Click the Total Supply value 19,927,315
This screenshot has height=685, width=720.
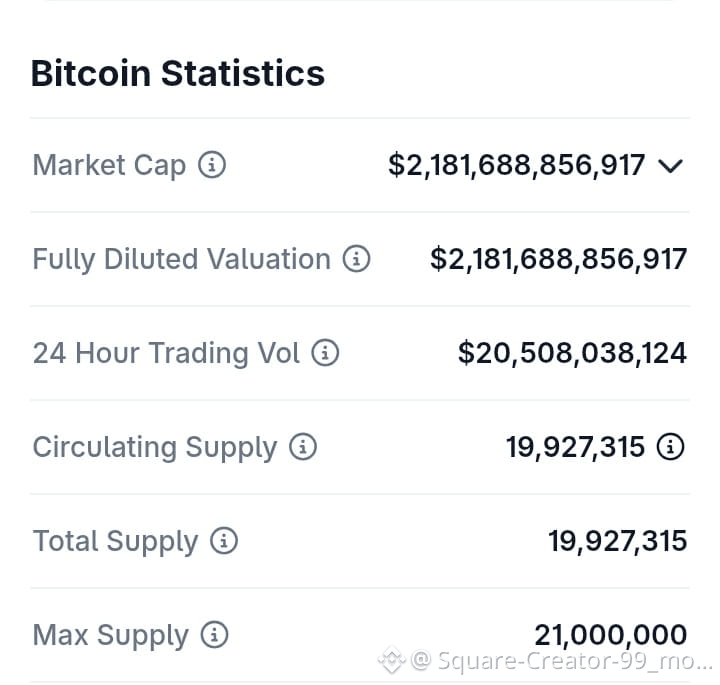click(618, 541)
